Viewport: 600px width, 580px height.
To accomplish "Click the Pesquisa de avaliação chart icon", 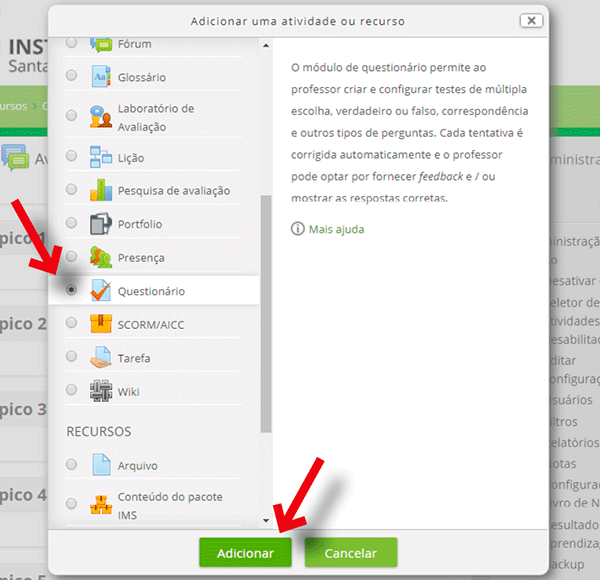I will pos(101,190).
